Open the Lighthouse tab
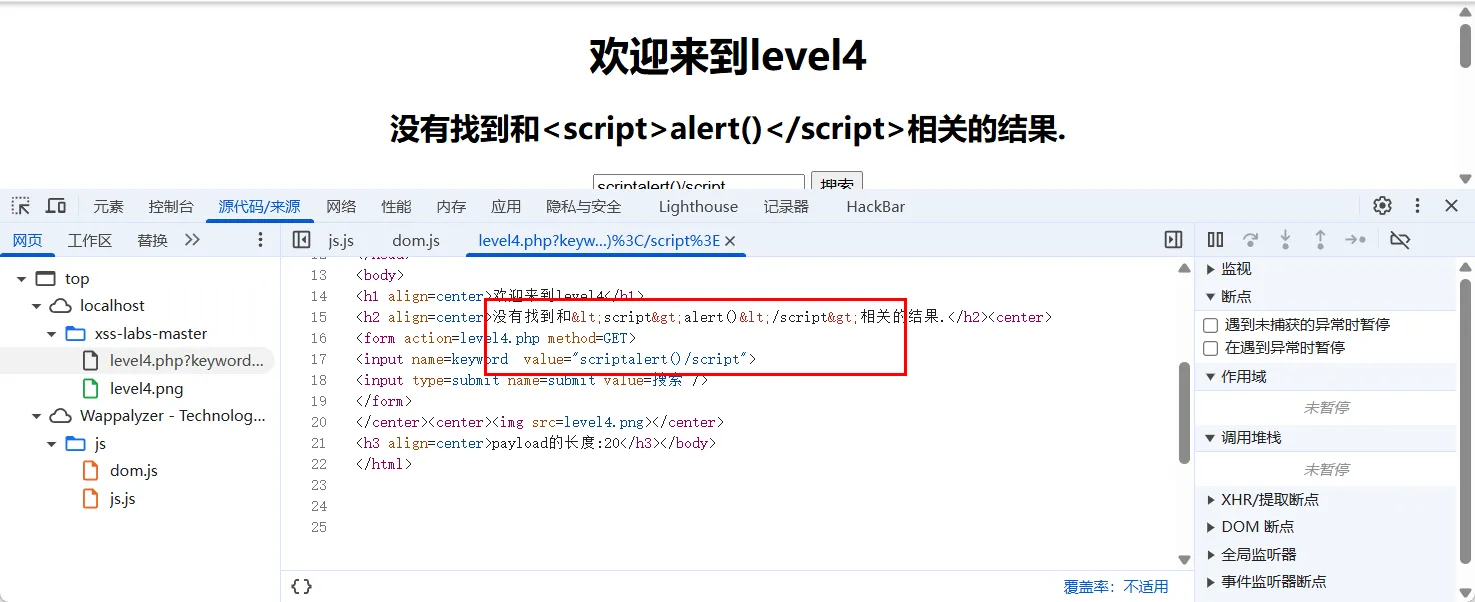 [x=698, y=207]
